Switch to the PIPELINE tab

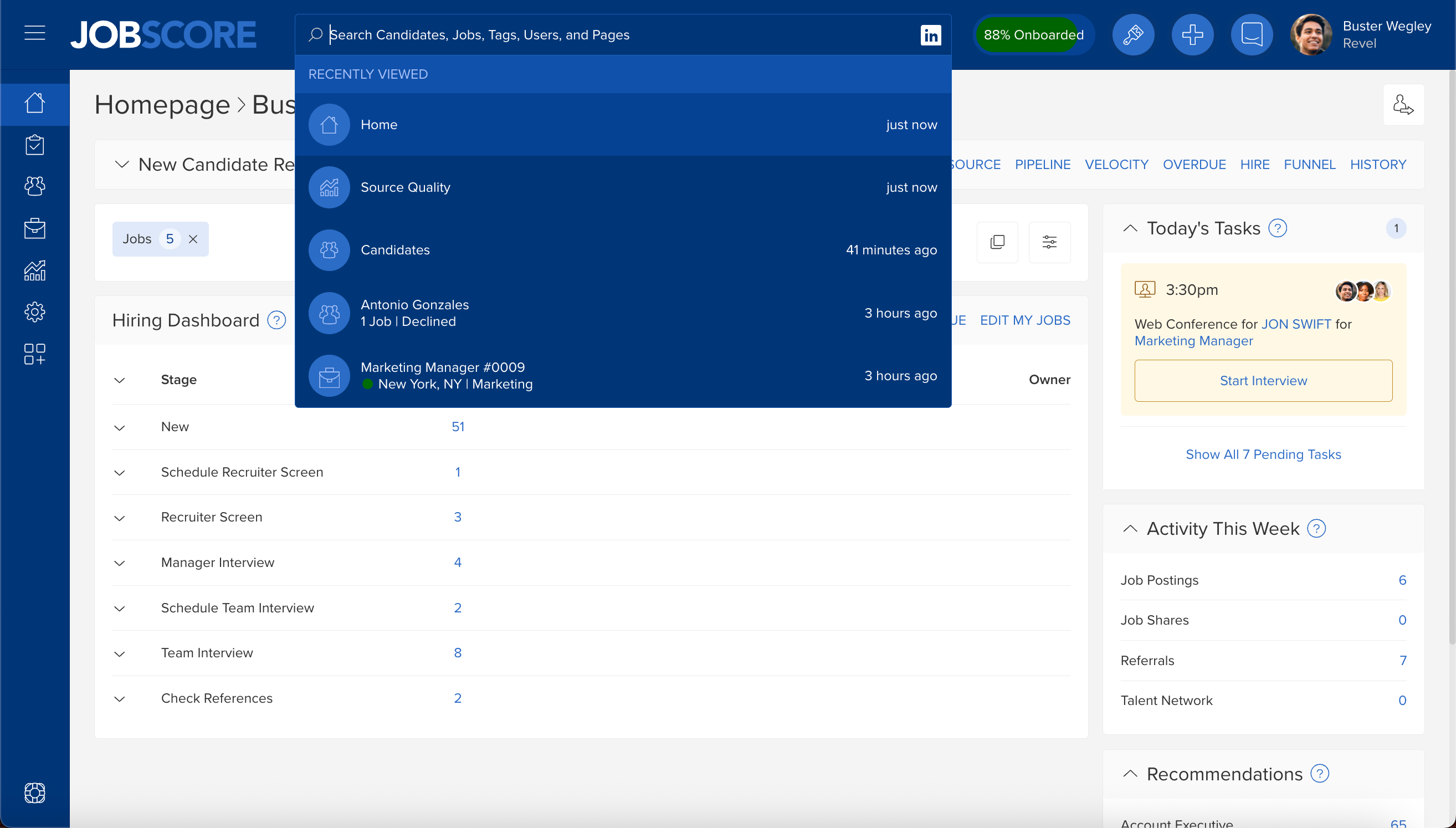1042,165
